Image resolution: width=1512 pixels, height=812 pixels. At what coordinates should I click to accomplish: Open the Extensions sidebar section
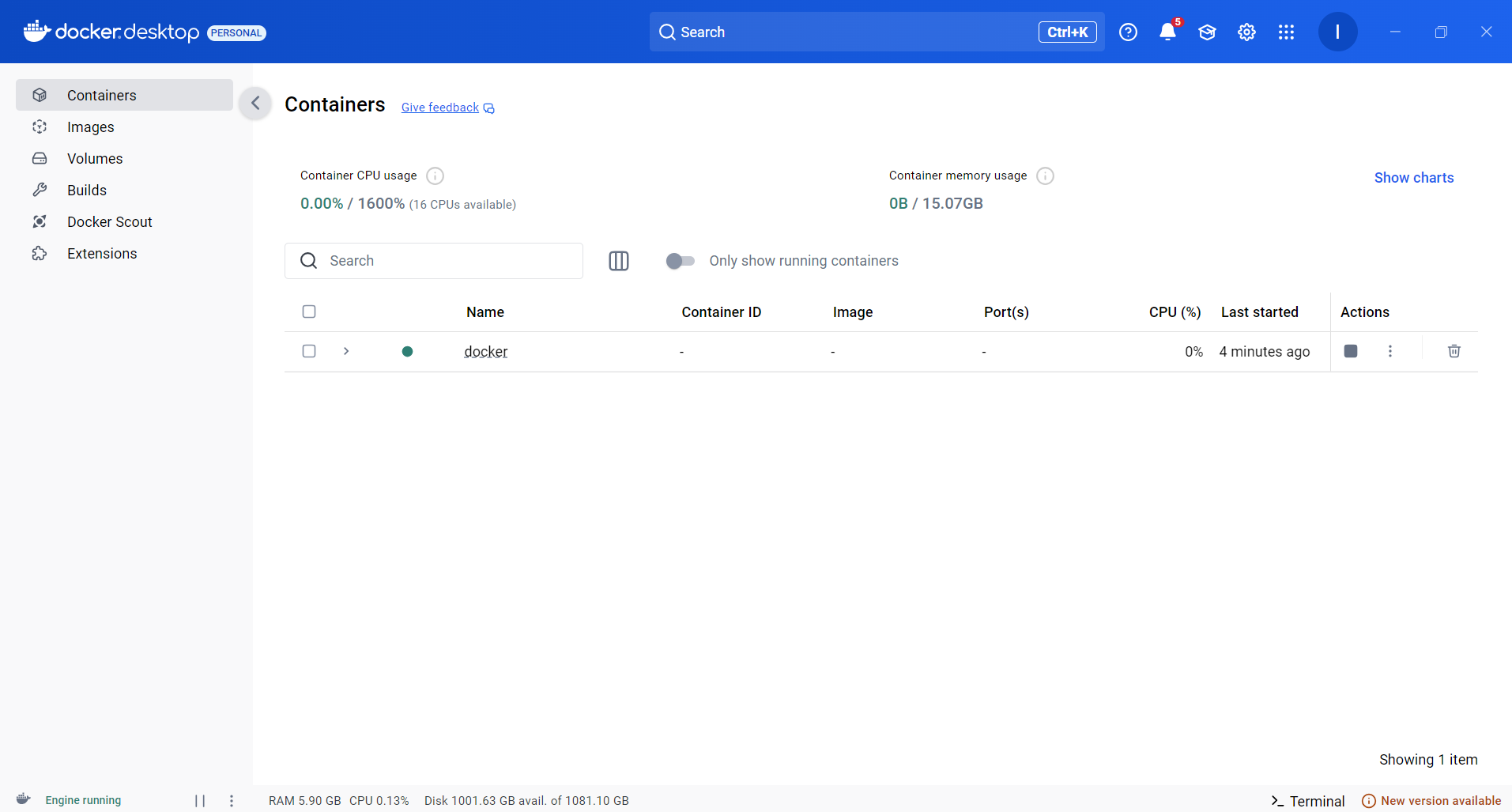coord(124,253)
